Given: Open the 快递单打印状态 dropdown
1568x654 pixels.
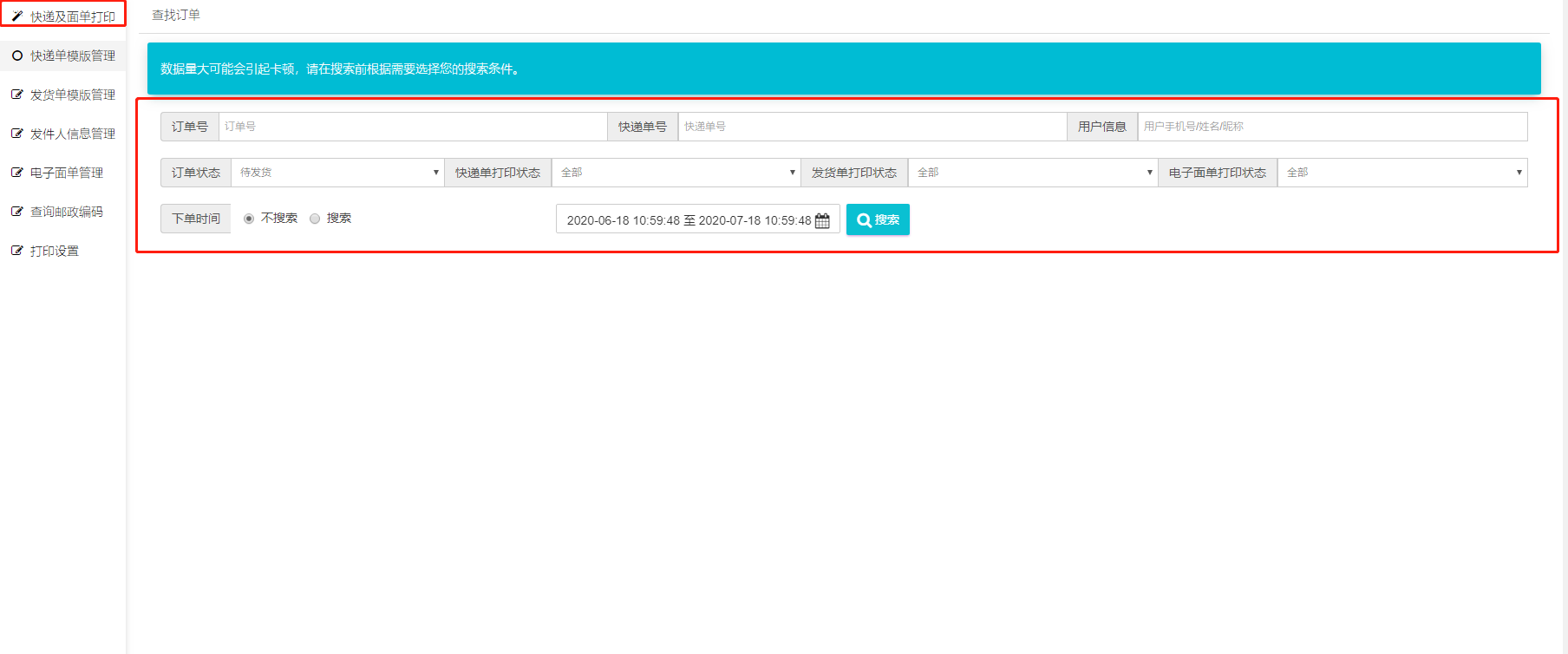Looking at the screenshot, I should 676,173.
